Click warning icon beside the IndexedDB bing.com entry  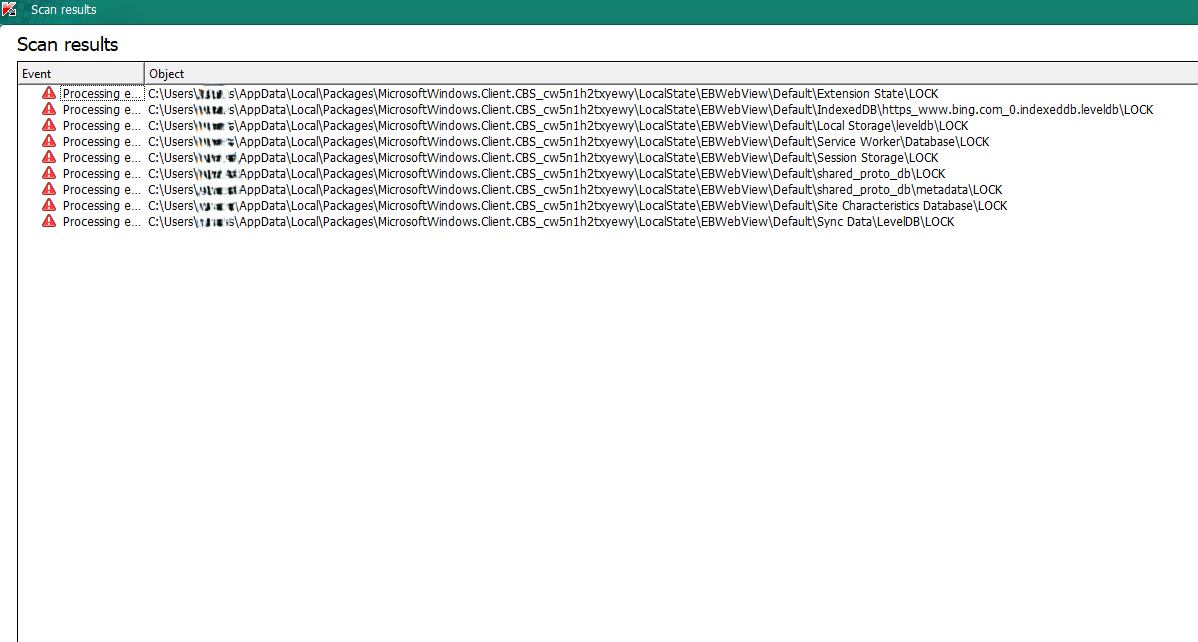click(x=48, y=109)
